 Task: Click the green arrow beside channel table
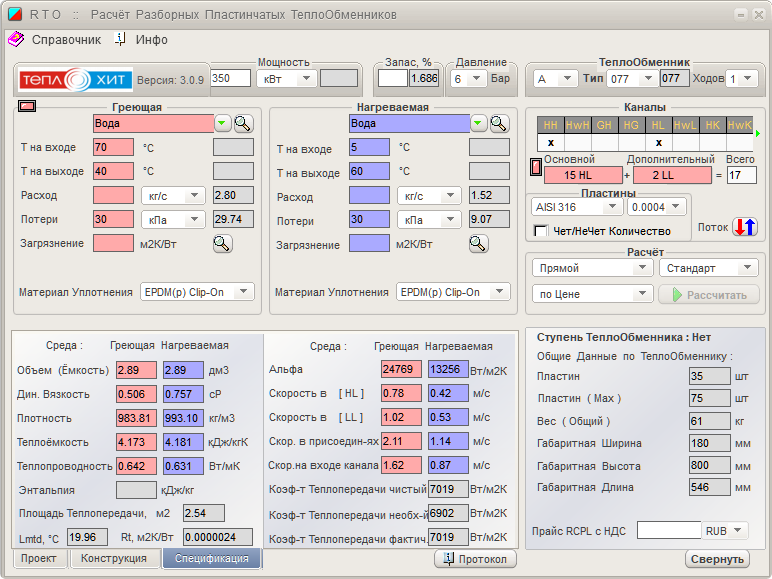click(758, 133)
